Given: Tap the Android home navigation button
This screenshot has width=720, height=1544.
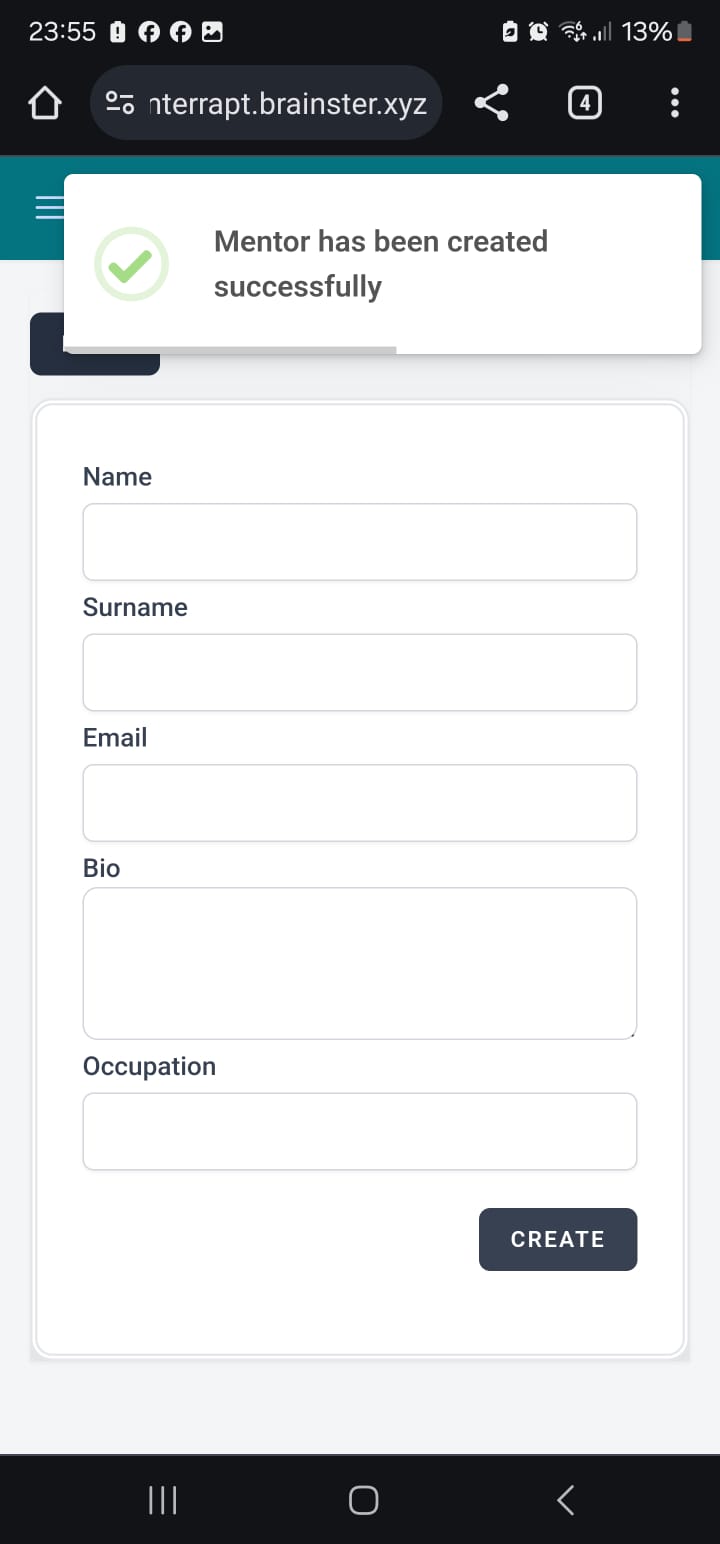Looking at the screenshot, I should (x=363, y=1499).
